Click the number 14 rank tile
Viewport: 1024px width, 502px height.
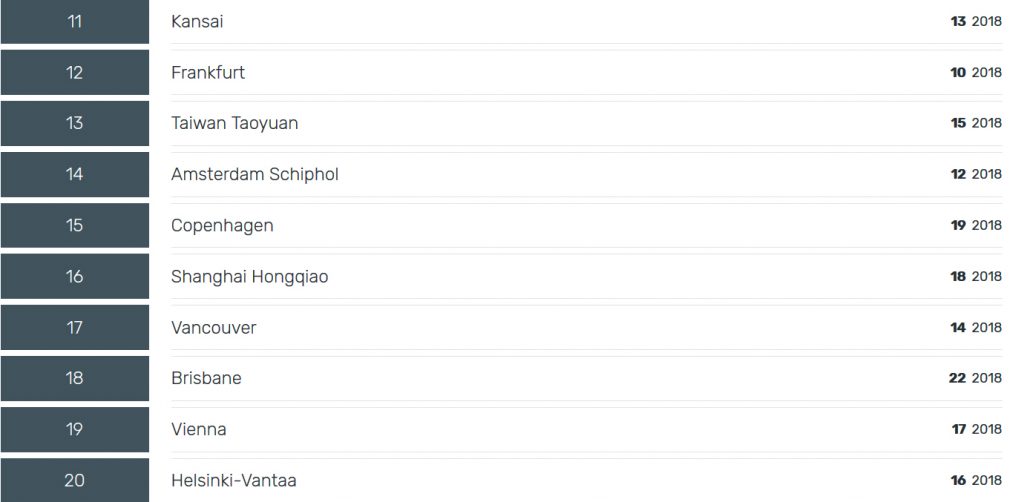[75, 174]
